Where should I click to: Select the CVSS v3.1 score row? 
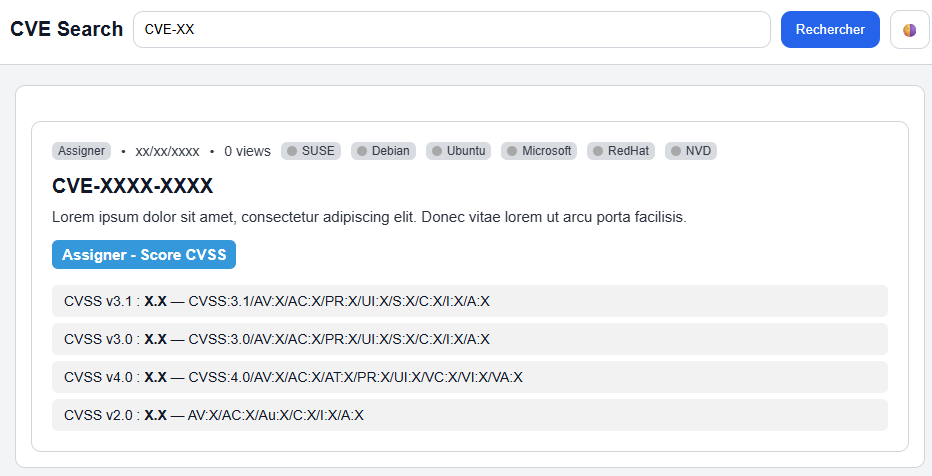point(470,301)
